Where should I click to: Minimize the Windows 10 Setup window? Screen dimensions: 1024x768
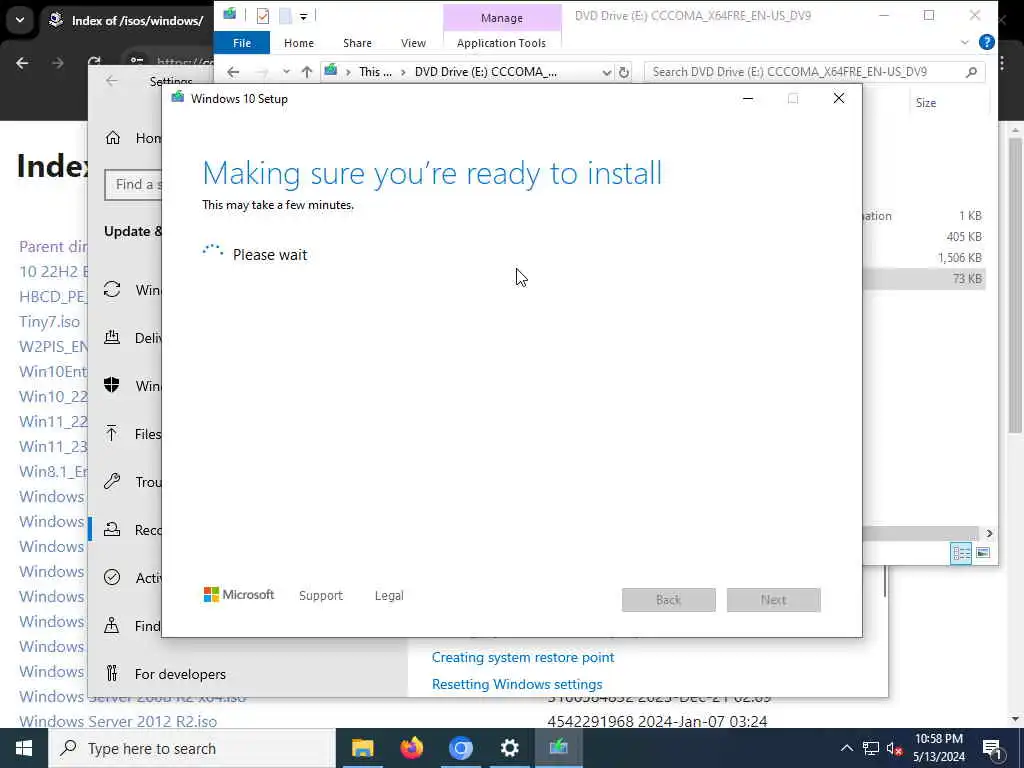748,99
